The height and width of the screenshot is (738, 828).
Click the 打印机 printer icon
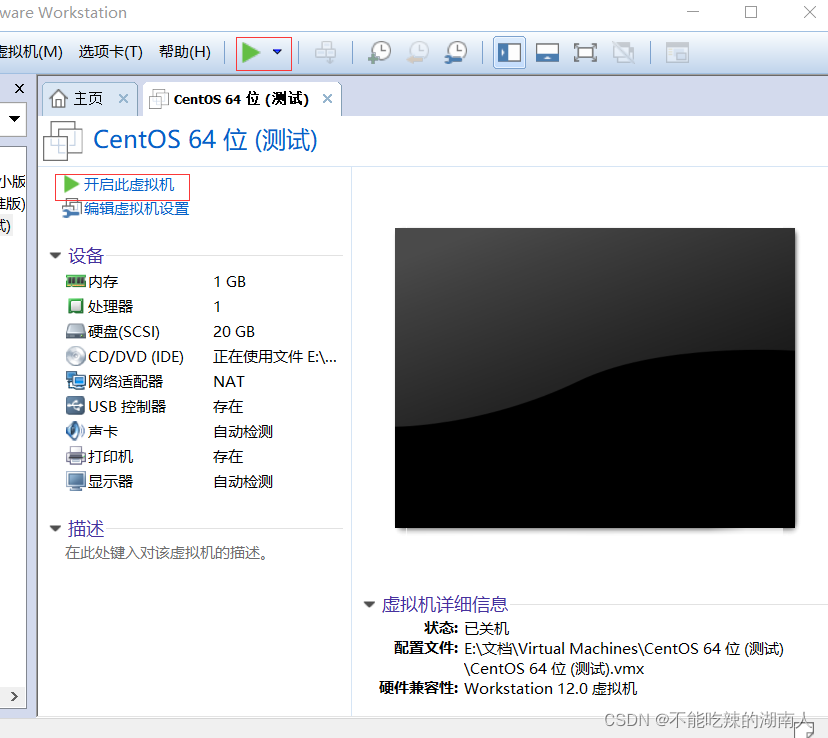tap(76, 456)
